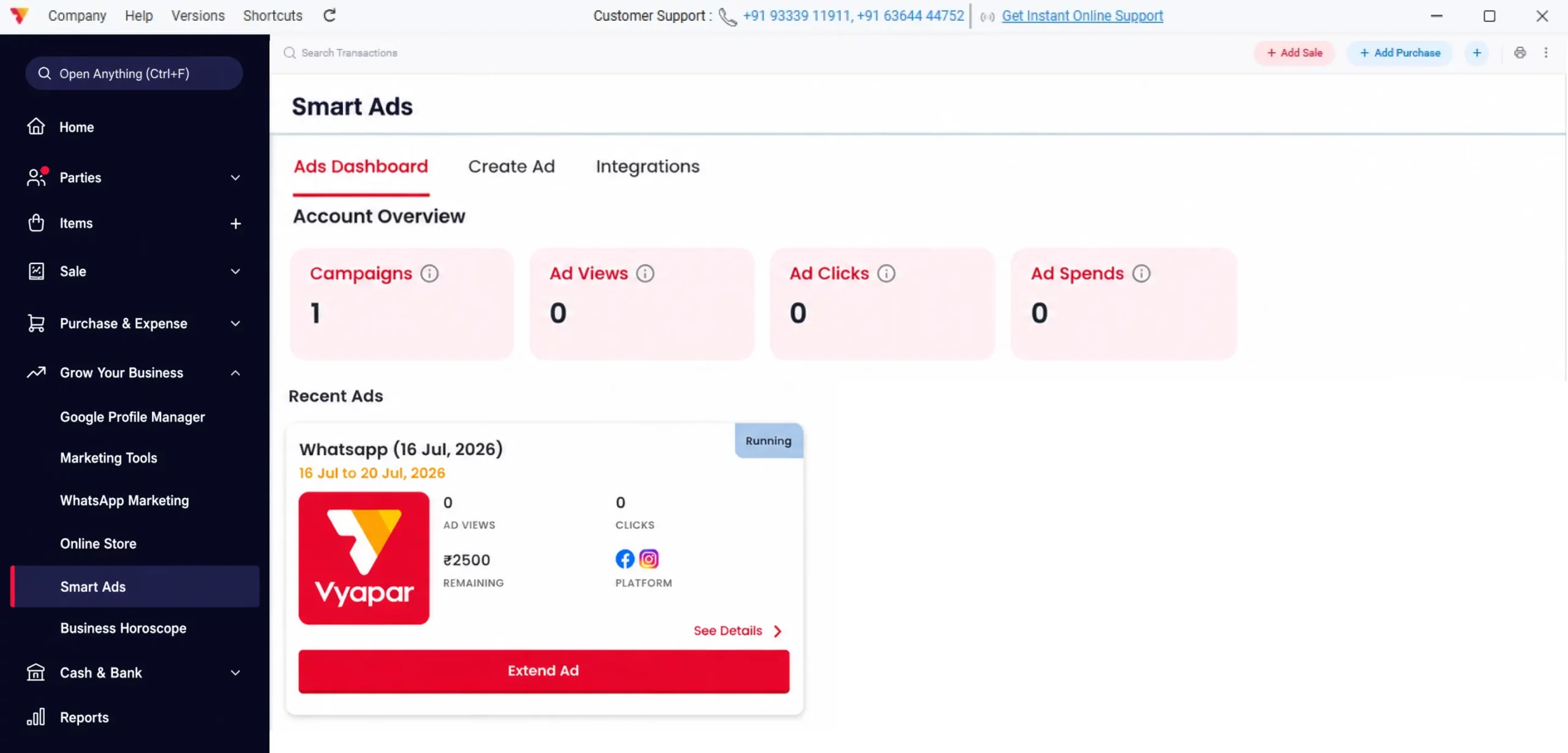The height and width of the screenshot is (753, 1568).
Task: Click the Search Transactions field
Action: coord(349,53)
